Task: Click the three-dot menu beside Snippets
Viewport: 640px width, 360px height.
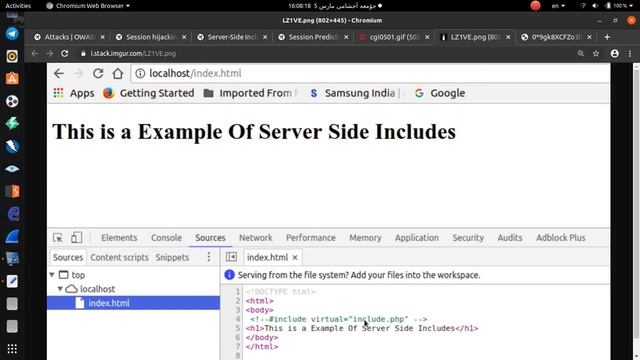Action: pos(209,257)
